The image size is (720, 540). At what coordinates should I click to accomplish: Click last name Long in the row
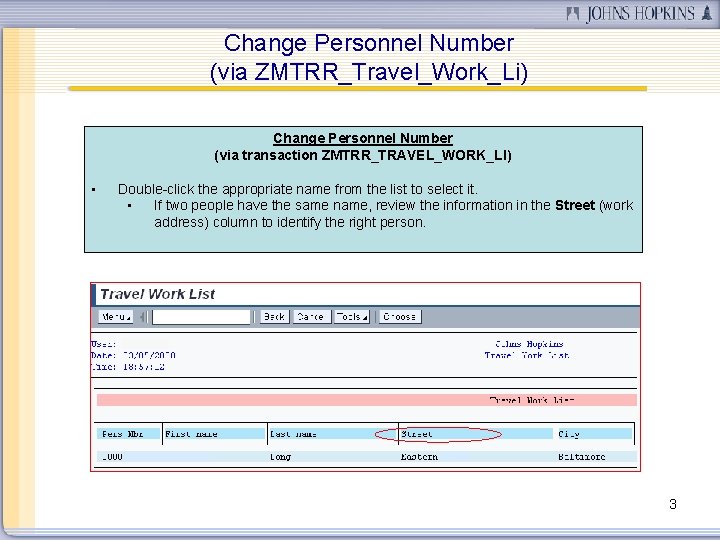(x=280, y=457)
